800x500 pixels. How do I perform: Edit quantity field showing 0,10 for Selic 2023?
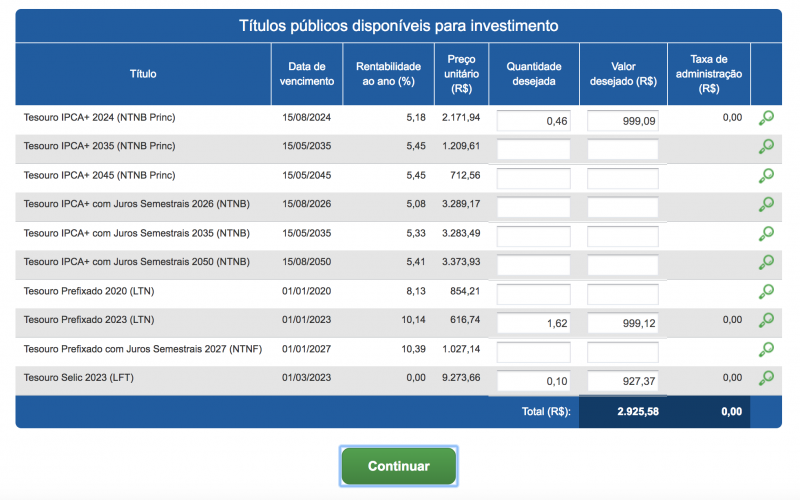click(534, 381)
